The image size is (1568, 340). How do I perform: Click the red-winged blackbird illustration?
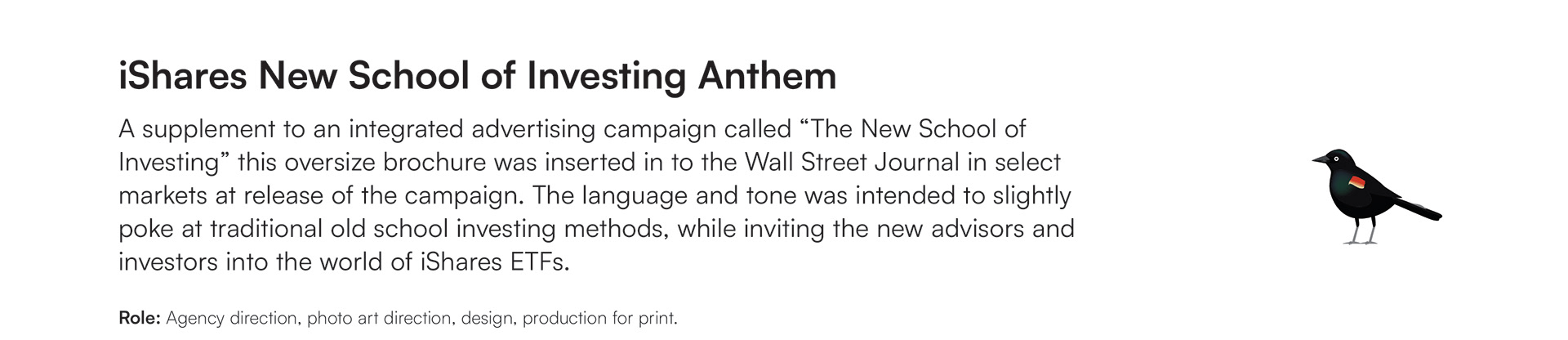[x=1377, y=197]
